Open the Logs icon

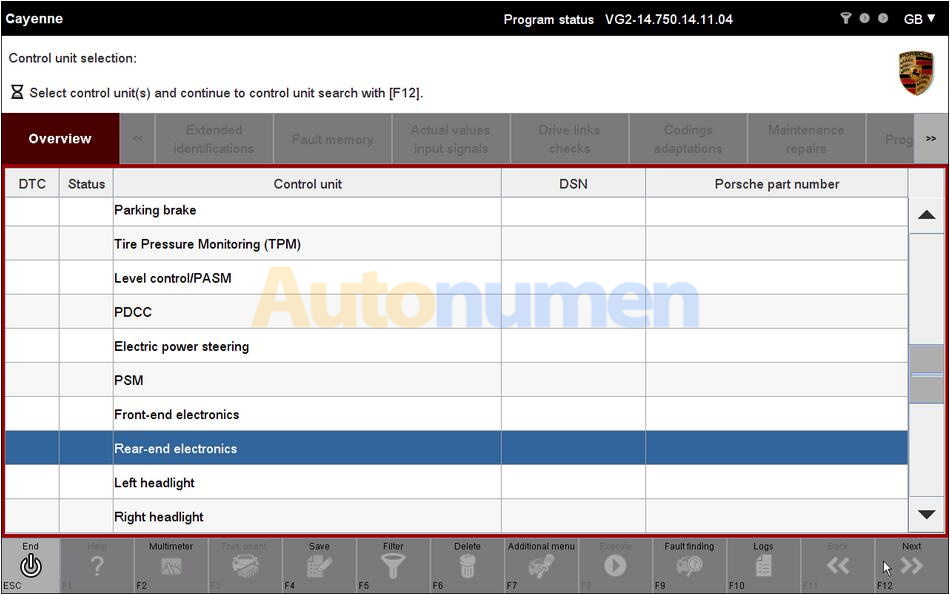763,566
